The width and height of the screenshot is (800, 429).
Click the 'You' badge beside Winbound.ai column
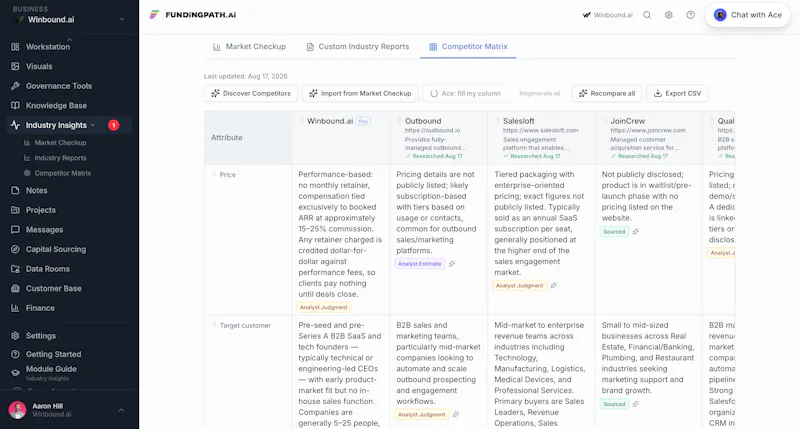click(x=363, y=121)
